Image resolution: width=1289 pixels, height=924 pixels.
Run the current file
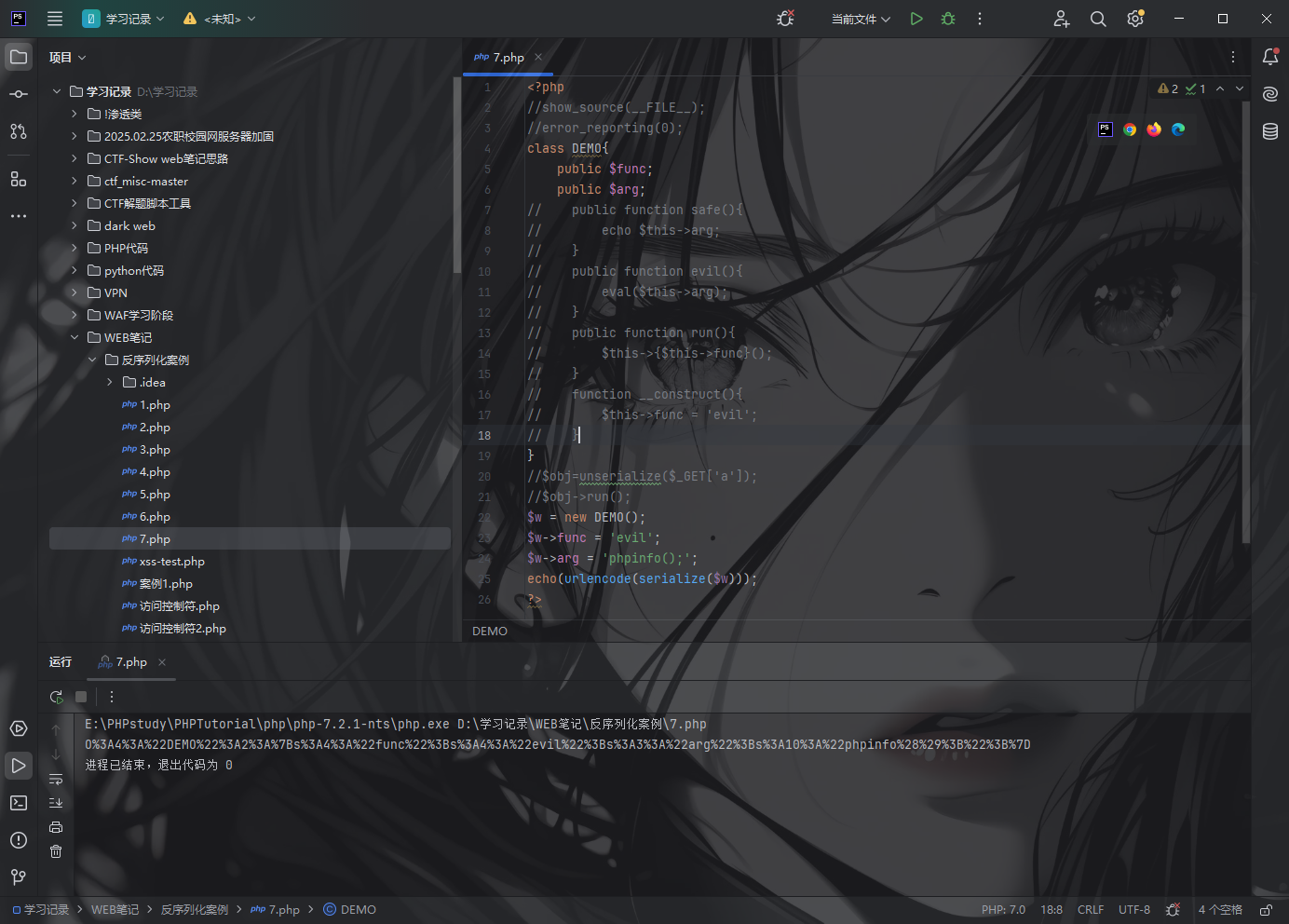pyautogui.click(x=916, y=19)
